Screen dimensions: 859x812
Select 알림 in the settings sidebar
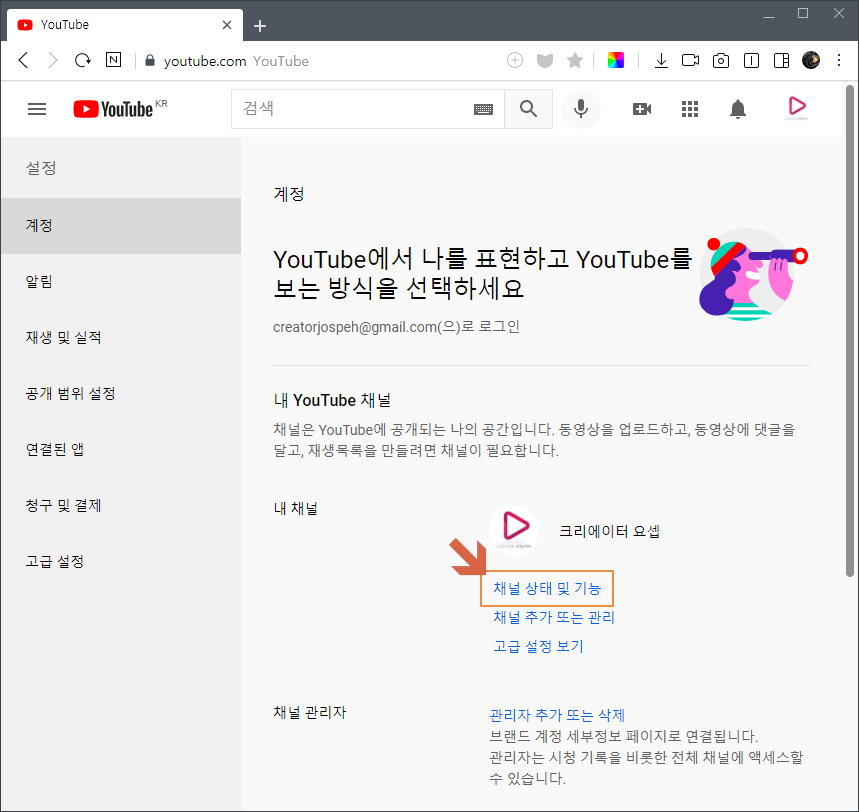tap(121, 282)
